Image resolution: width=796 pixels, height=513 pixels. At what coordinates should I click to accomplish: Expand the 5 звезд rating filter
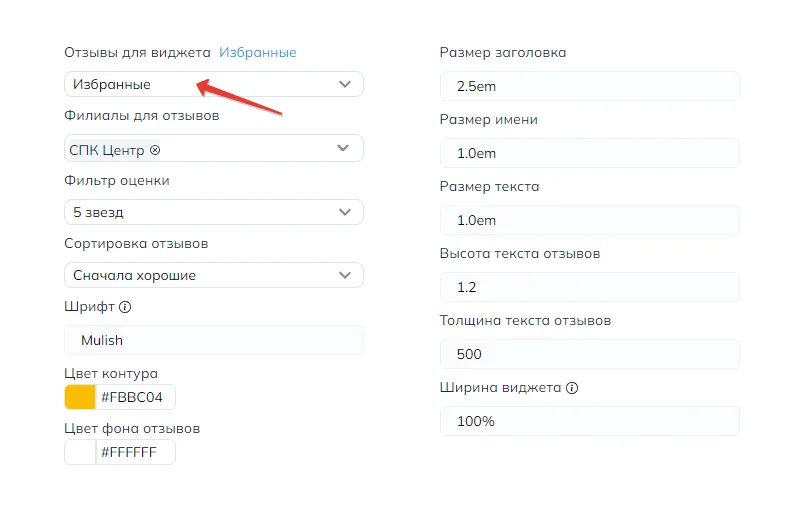click(214, 212)
